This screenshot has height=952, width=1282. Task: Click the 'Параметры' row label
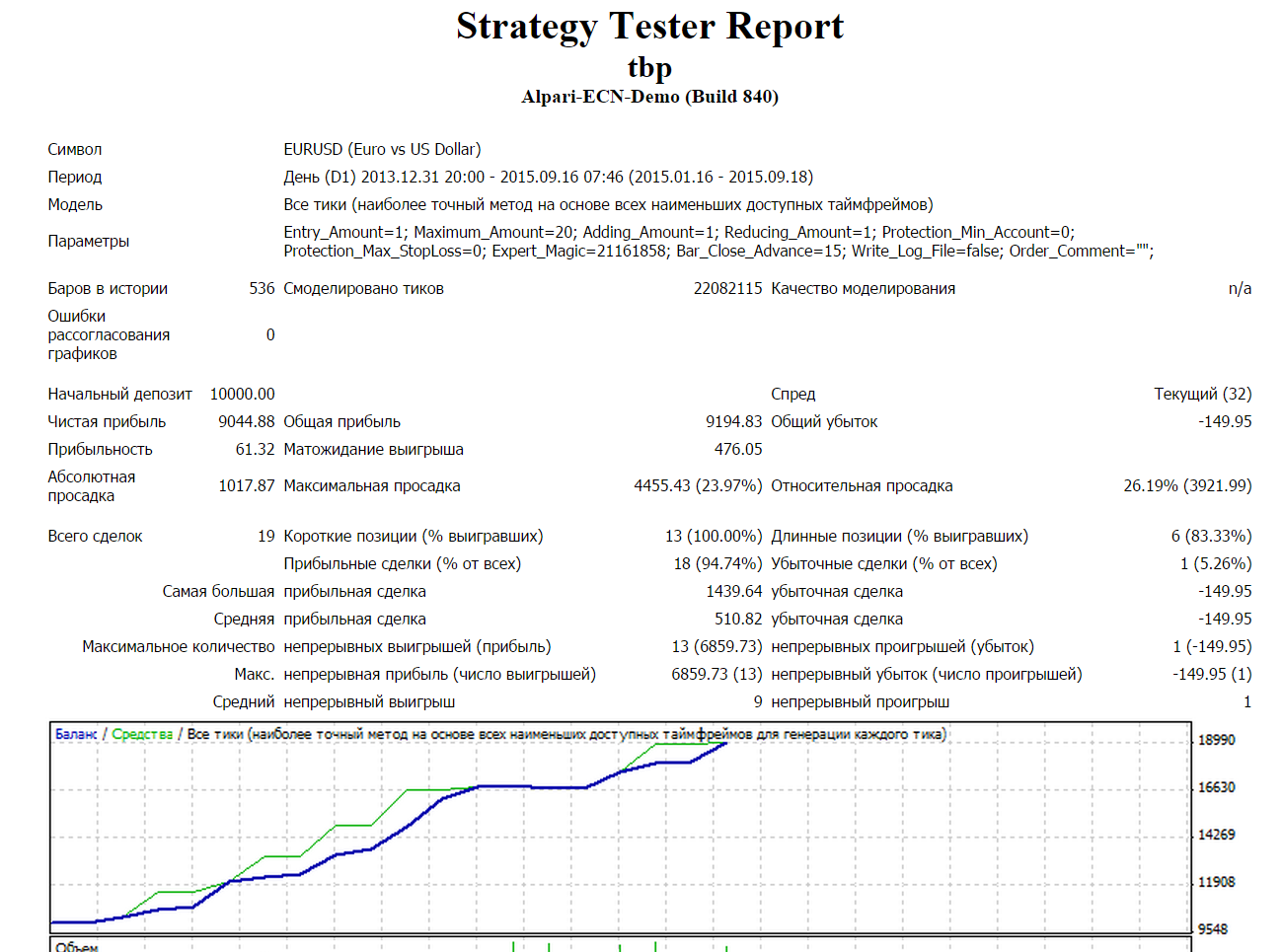pos(89,241)
